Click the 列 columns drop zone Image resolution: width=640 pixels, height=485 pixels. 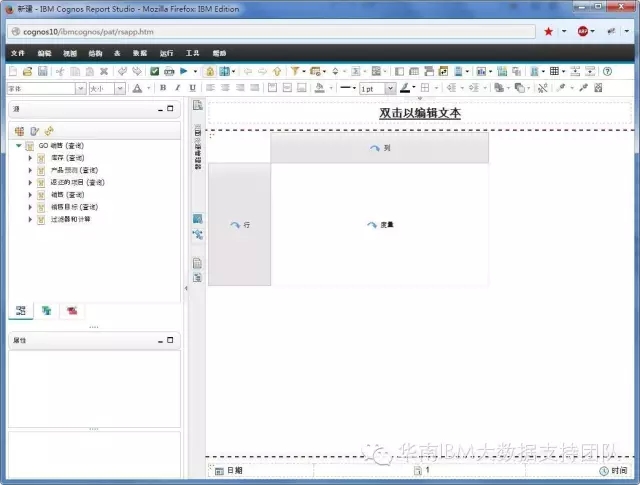(380, 148)
